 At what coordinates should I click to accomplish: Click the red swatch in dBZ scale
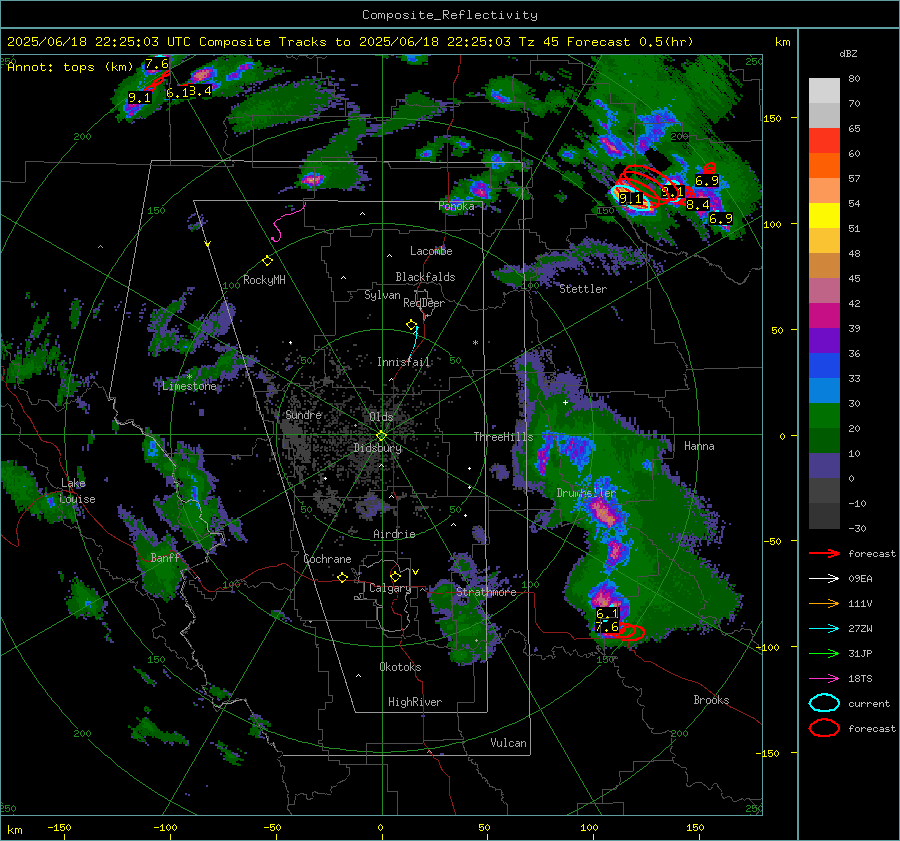pyautogui.click(x=824, y=141)
